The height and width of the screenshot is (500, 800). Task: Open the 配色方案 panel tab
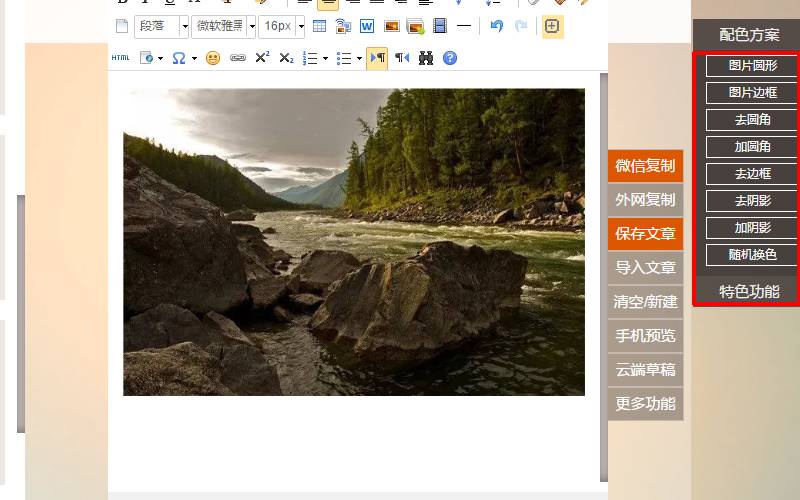tap(748, 34)
